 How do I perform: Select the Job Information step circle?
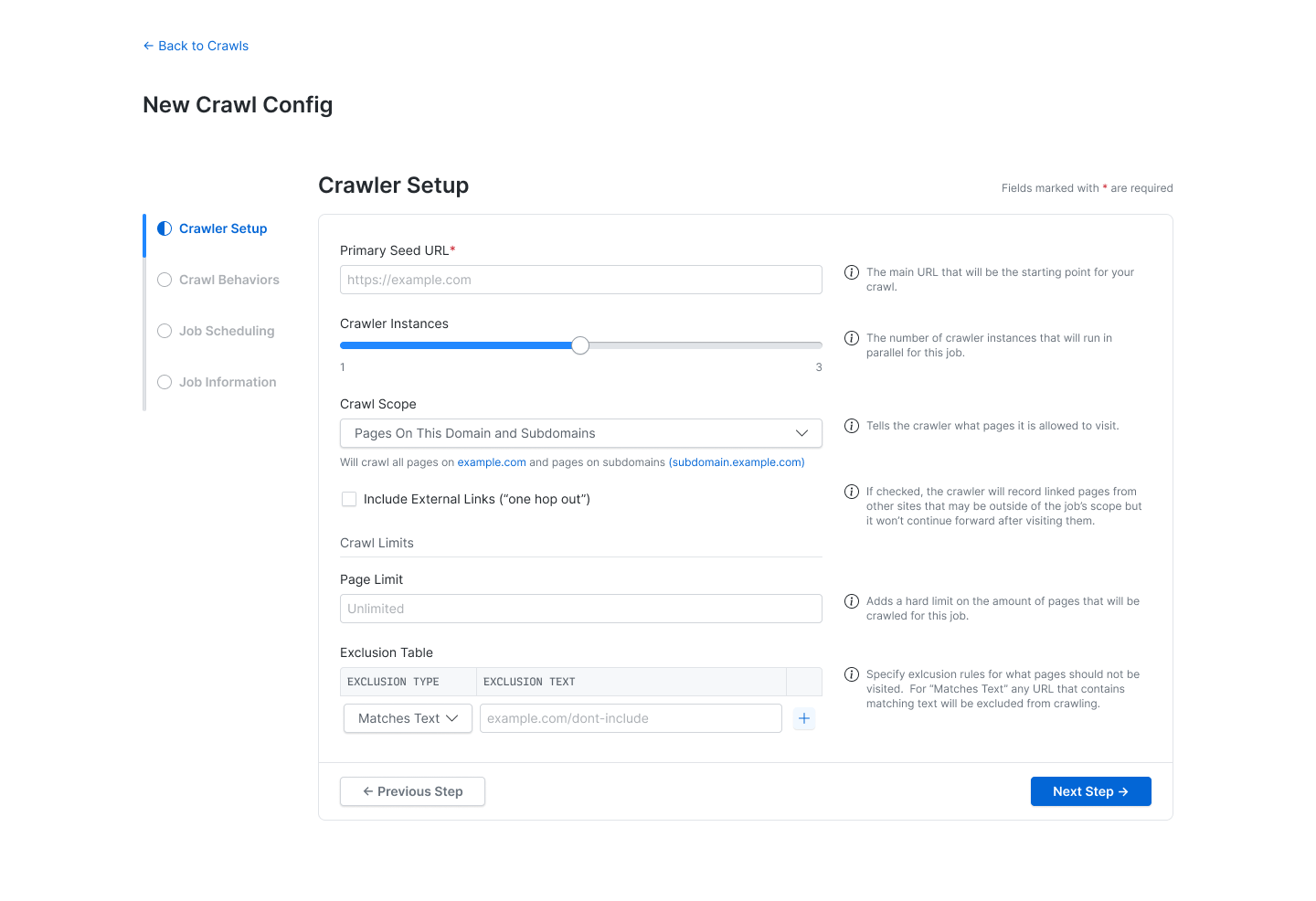pos(164,382)
